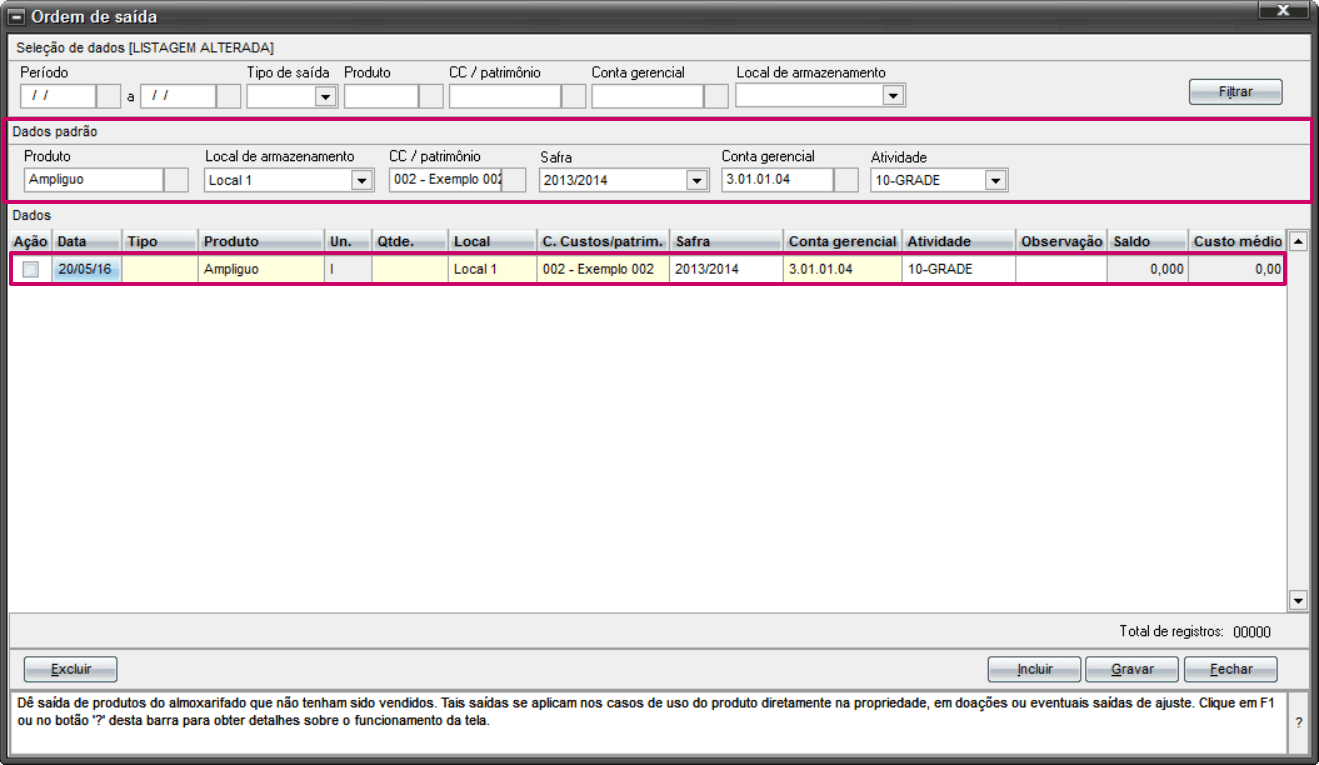The image size is (1319, 765).
Task: Click the Período start date field
Action: 58,96
